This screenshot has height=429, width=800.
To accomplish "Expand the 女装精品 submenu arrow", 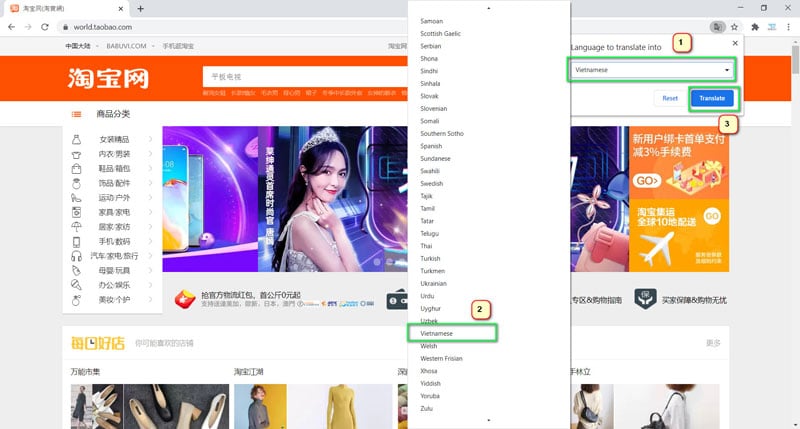I will click(151, 139).
